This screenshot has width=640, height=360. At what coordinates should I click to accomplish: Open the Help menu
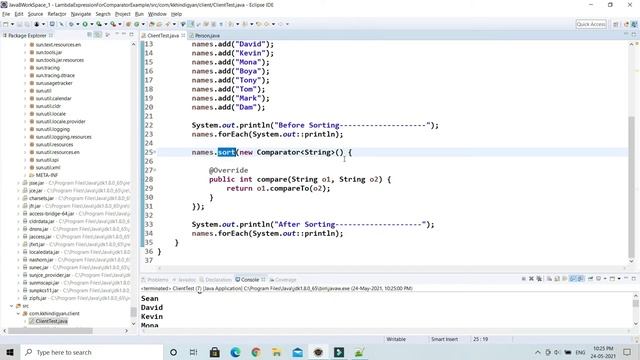176,14
